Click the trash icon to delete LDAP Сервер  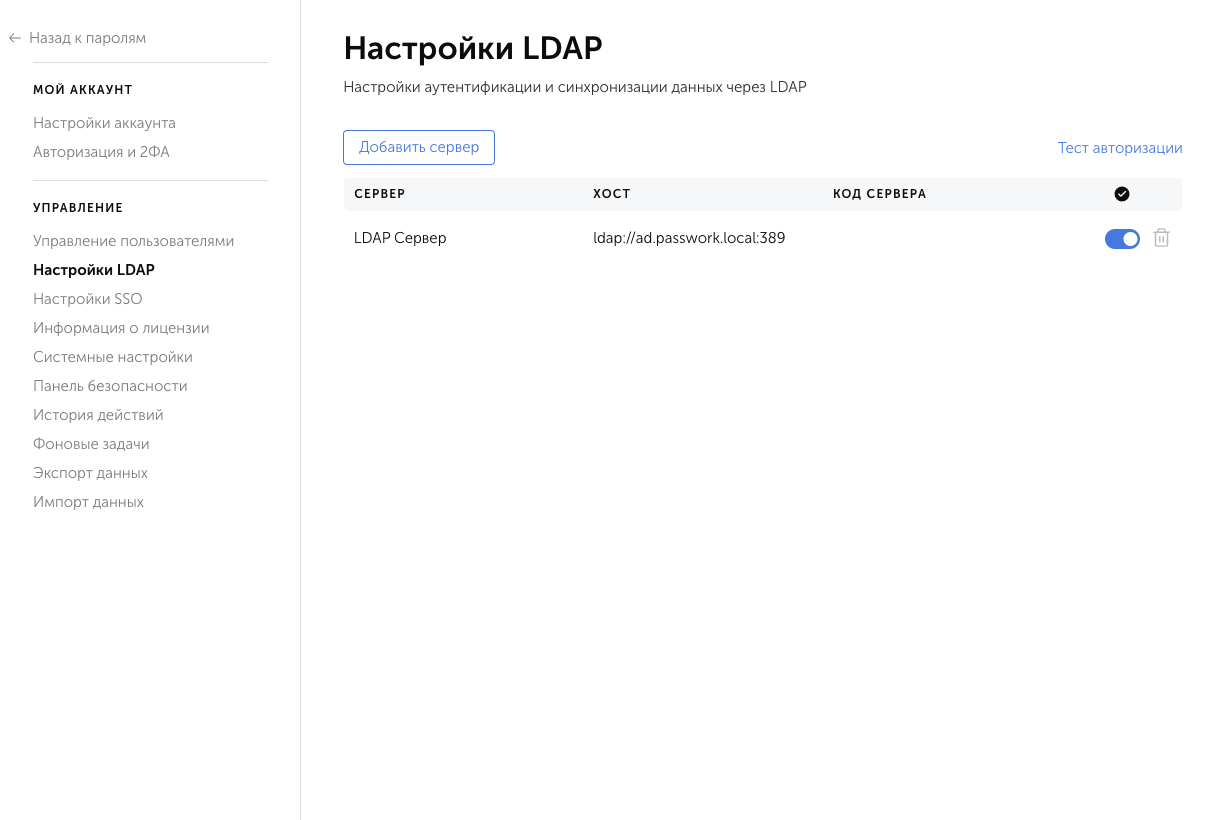click(x=1161, y=238)
